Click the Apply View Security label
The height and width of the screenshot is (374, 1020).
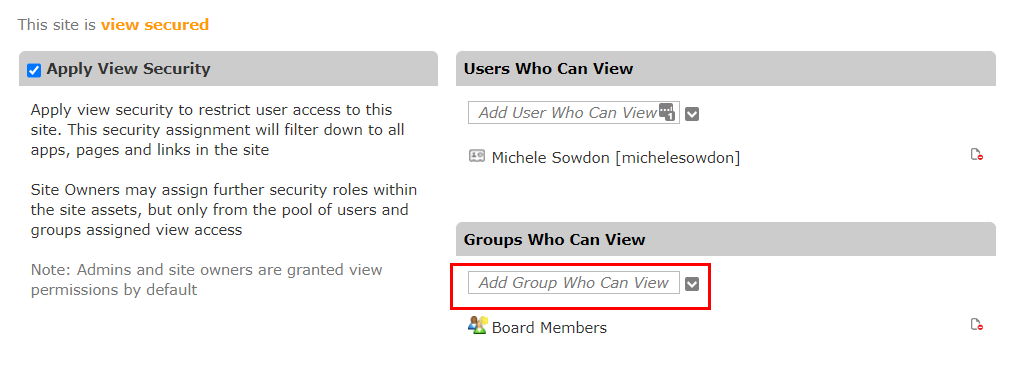[x=128, y=69]
